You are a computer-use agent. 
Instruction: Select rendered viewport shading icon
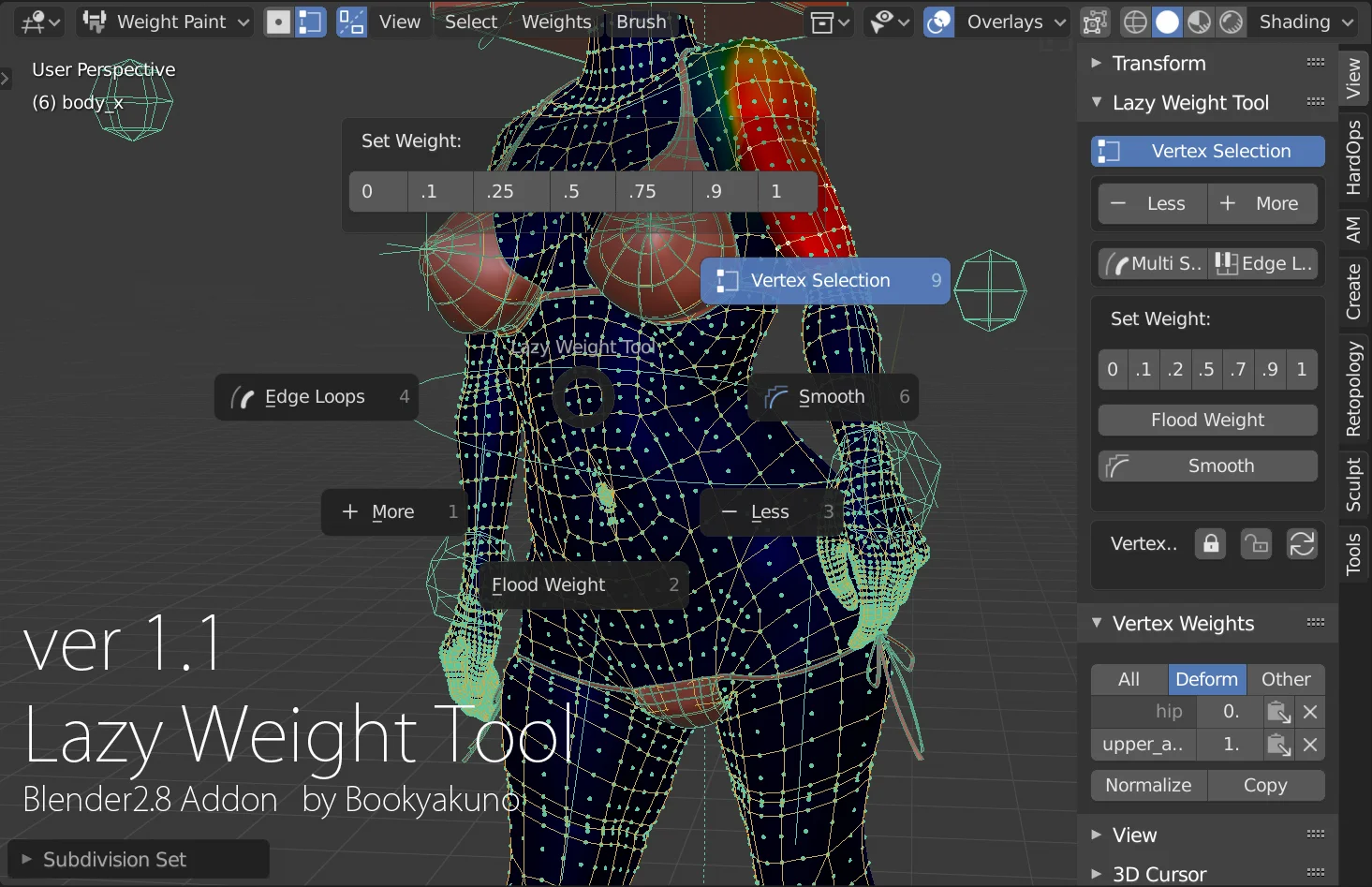click(x=1231, y=22)
